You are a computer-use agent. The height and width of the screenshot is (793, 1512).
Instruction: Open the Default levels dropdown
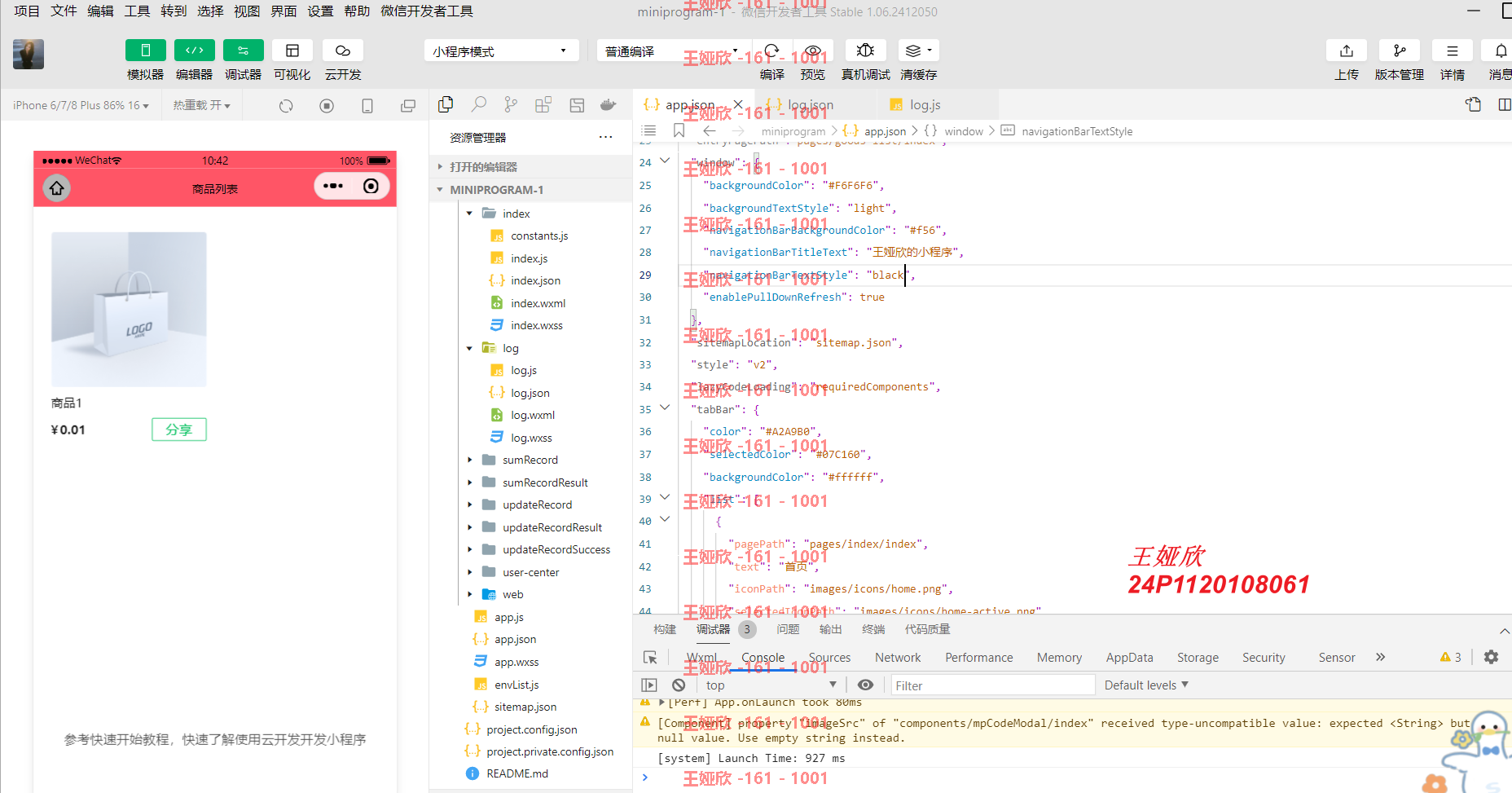click(x=1146, y=685)
